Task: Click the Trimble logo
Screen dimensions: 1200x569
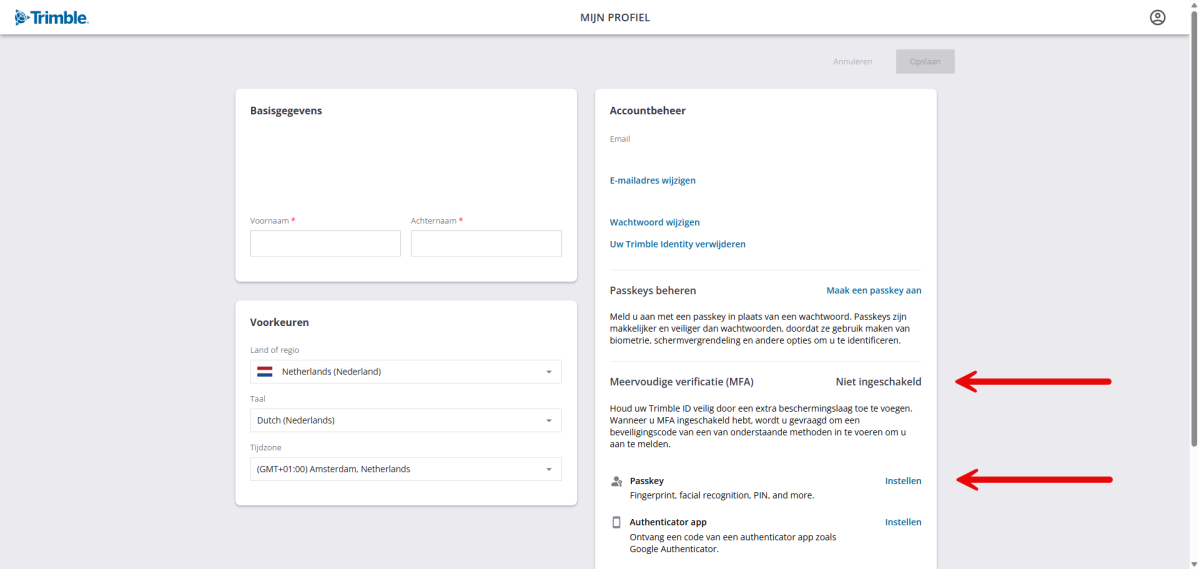Action: (51, 17)
